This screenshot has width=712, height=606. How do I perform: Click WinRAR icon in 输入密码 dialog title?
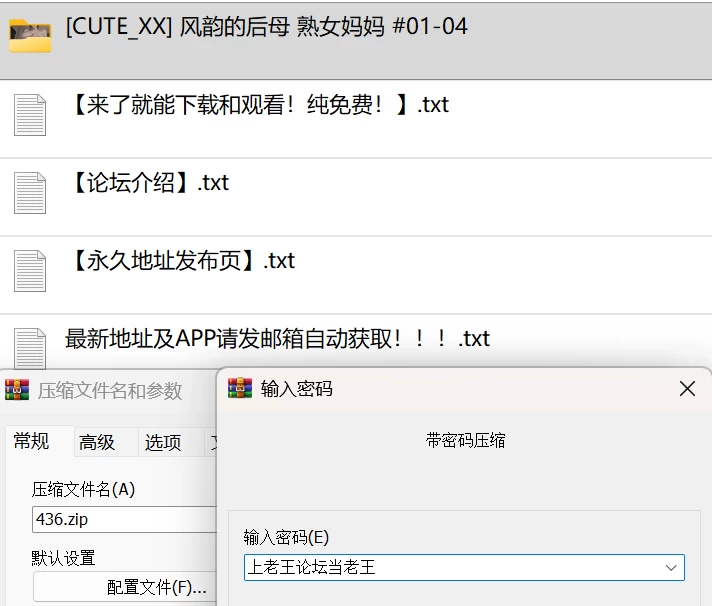point(240,388)
